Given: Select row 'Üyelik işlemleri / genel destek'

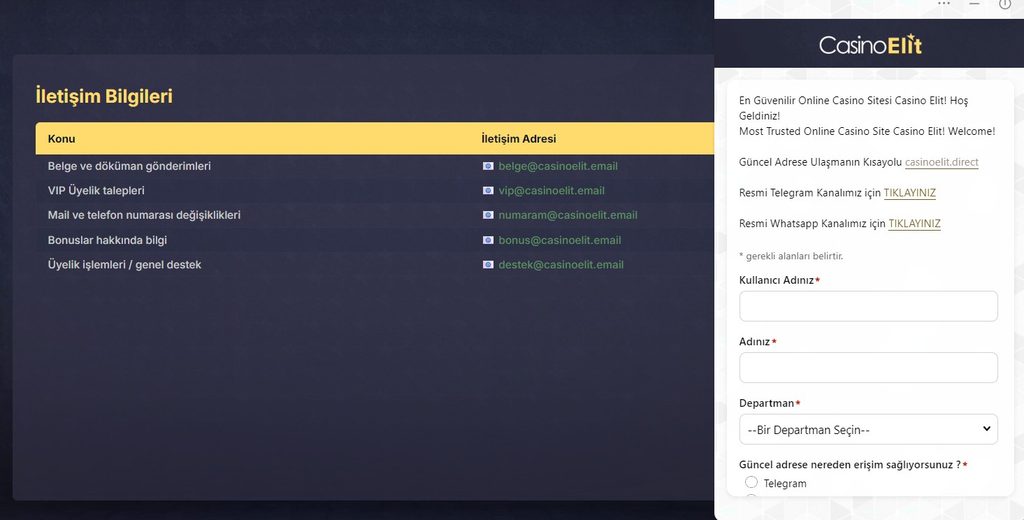Looking at the screenshot, I should [375, 265].
